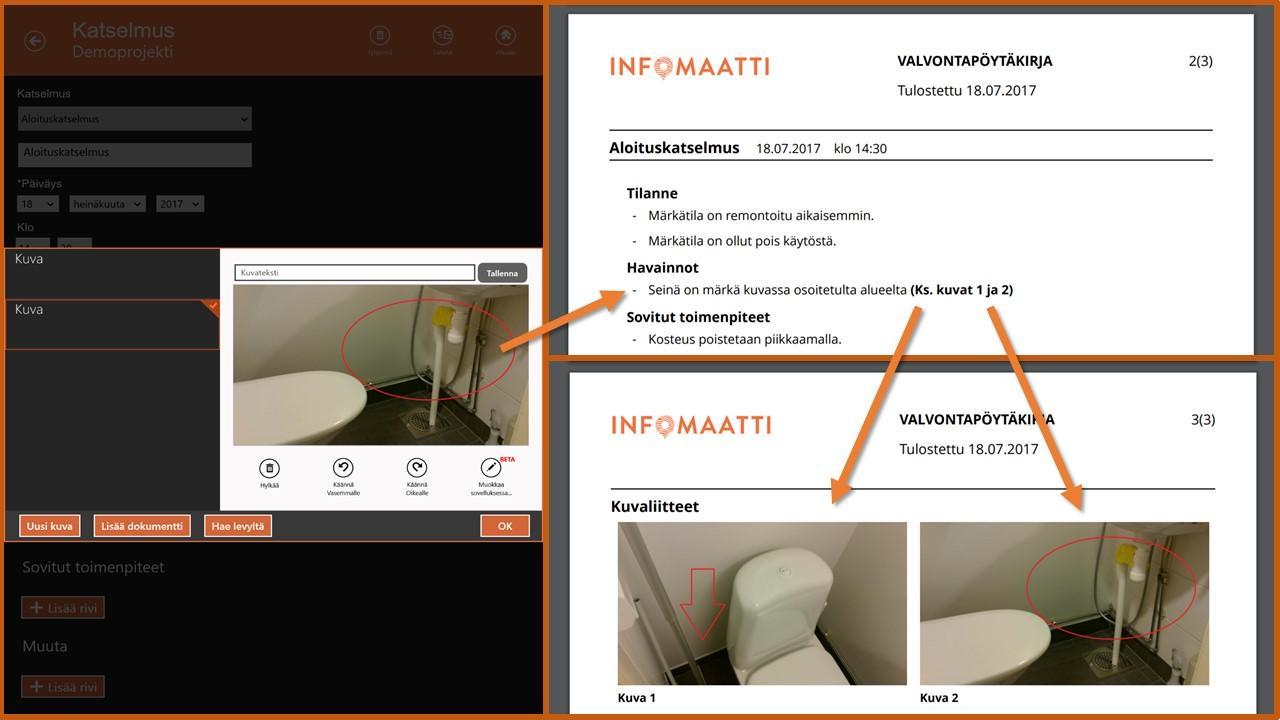Select the highlighted second Kuva item
Screen dimensions: 1280x720
tap(112, 325)
